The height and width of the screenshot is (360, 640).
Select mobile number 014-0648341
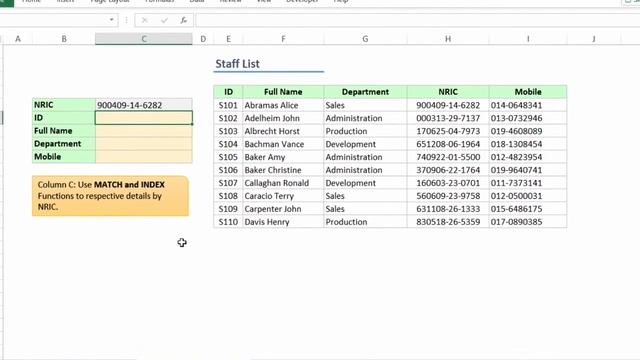528,105
